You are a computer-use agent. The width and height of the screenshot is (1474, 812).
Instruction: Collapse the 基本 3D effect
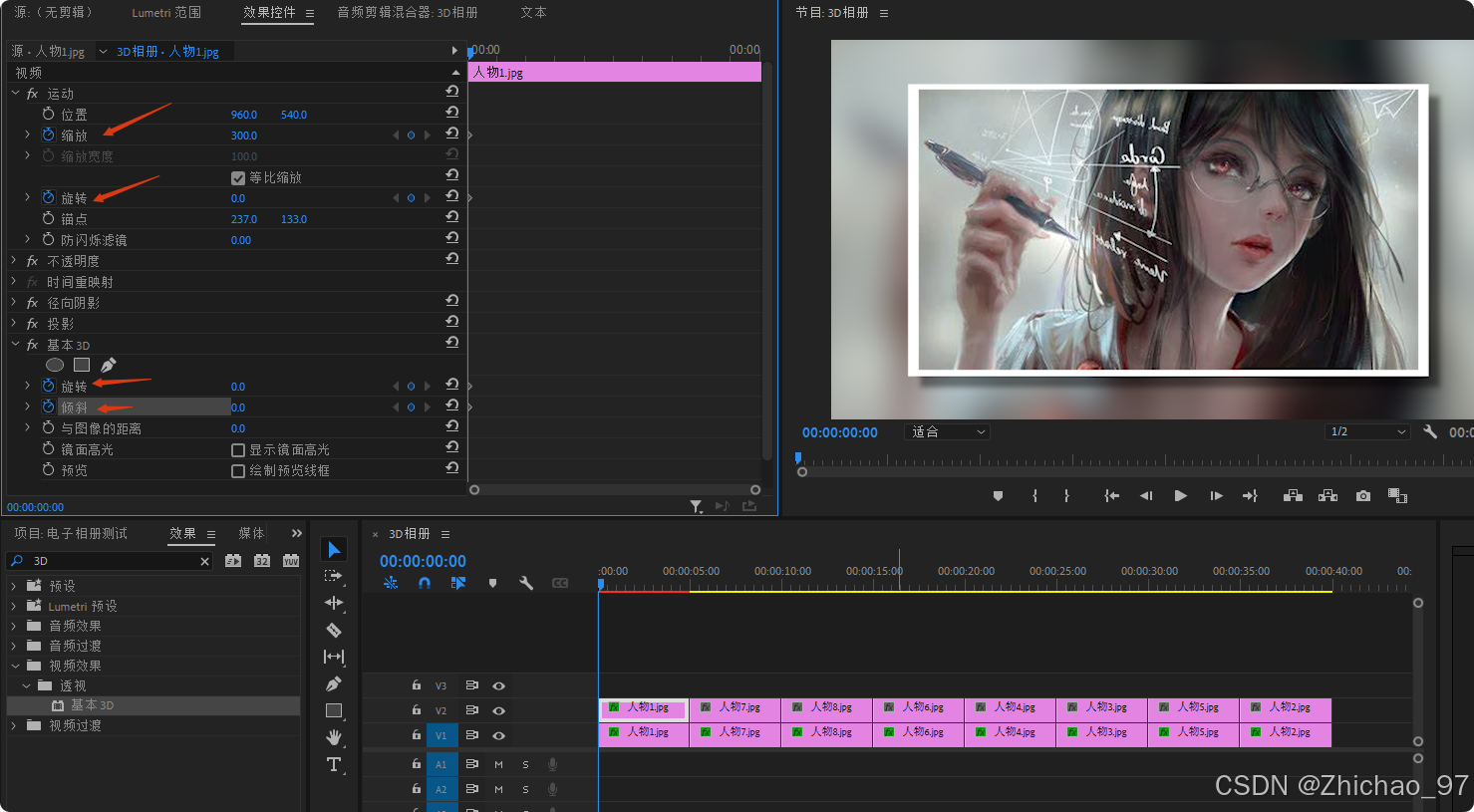[x=15, y=344]
